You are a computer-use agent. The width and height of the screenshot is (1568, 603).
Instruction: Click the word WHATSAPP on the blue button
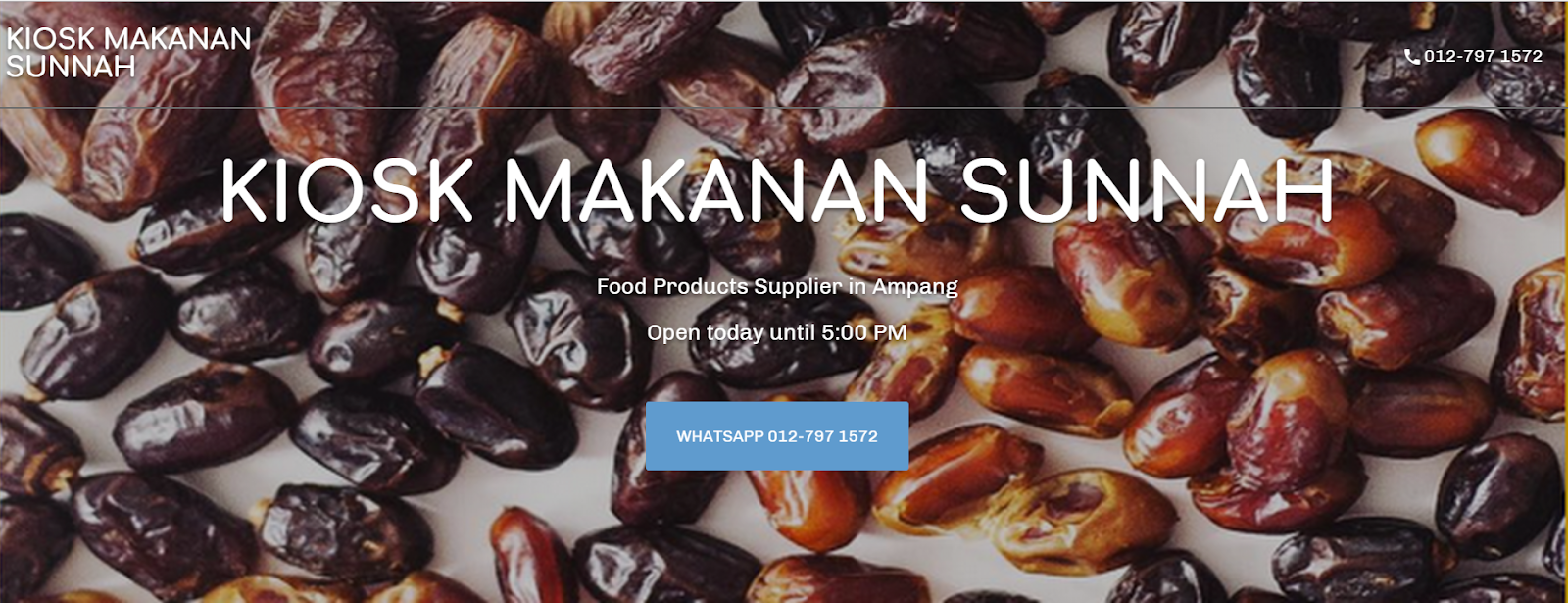[720, 436]
